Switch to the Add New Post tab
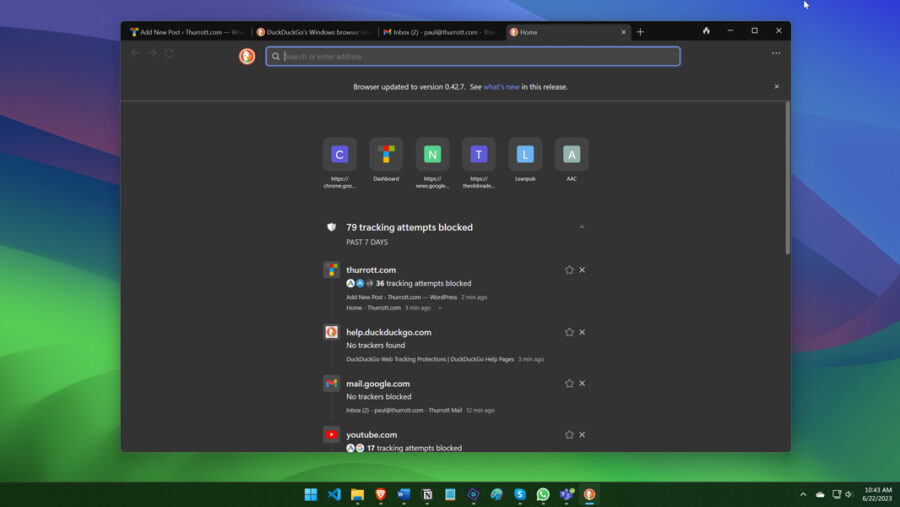This screenshot has height=507, width=900. point(186,32)
